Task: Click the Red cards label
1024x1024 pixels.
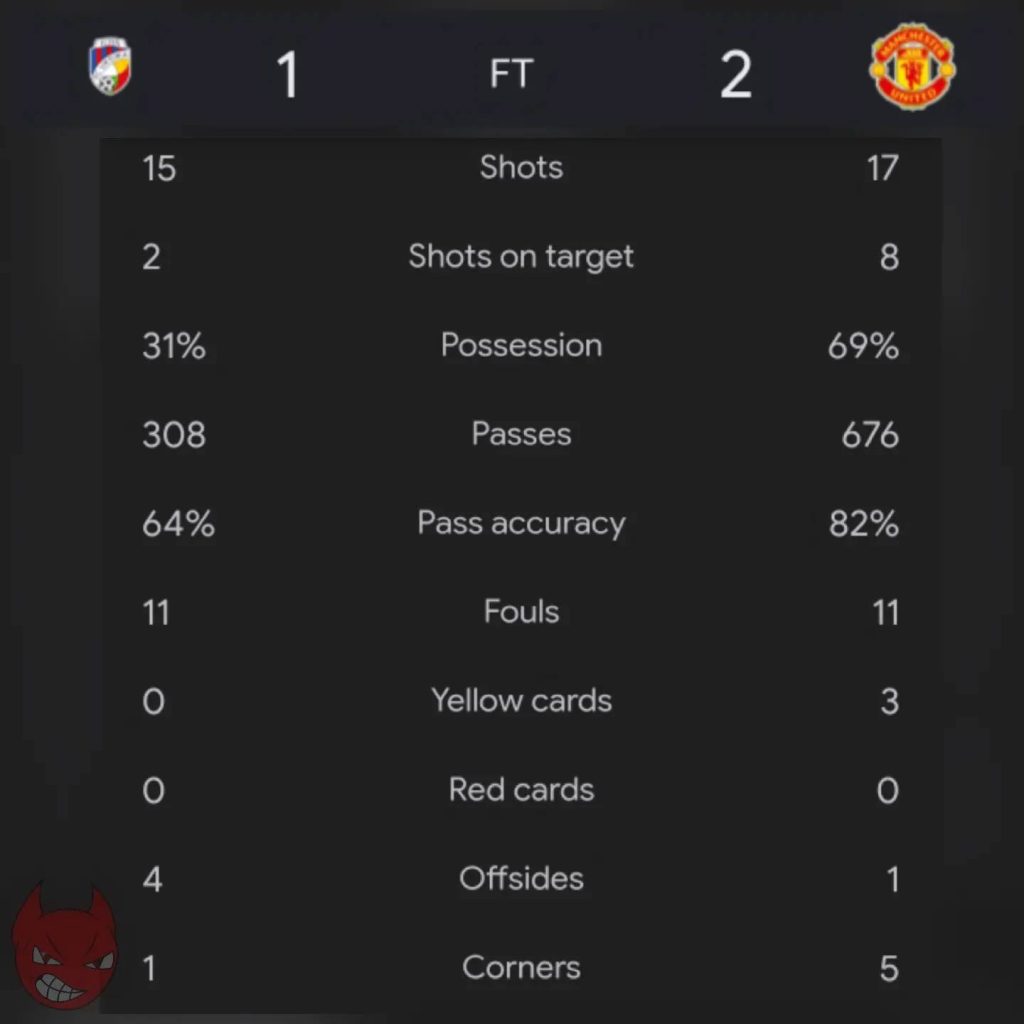Action: click(x=521, y=789)
